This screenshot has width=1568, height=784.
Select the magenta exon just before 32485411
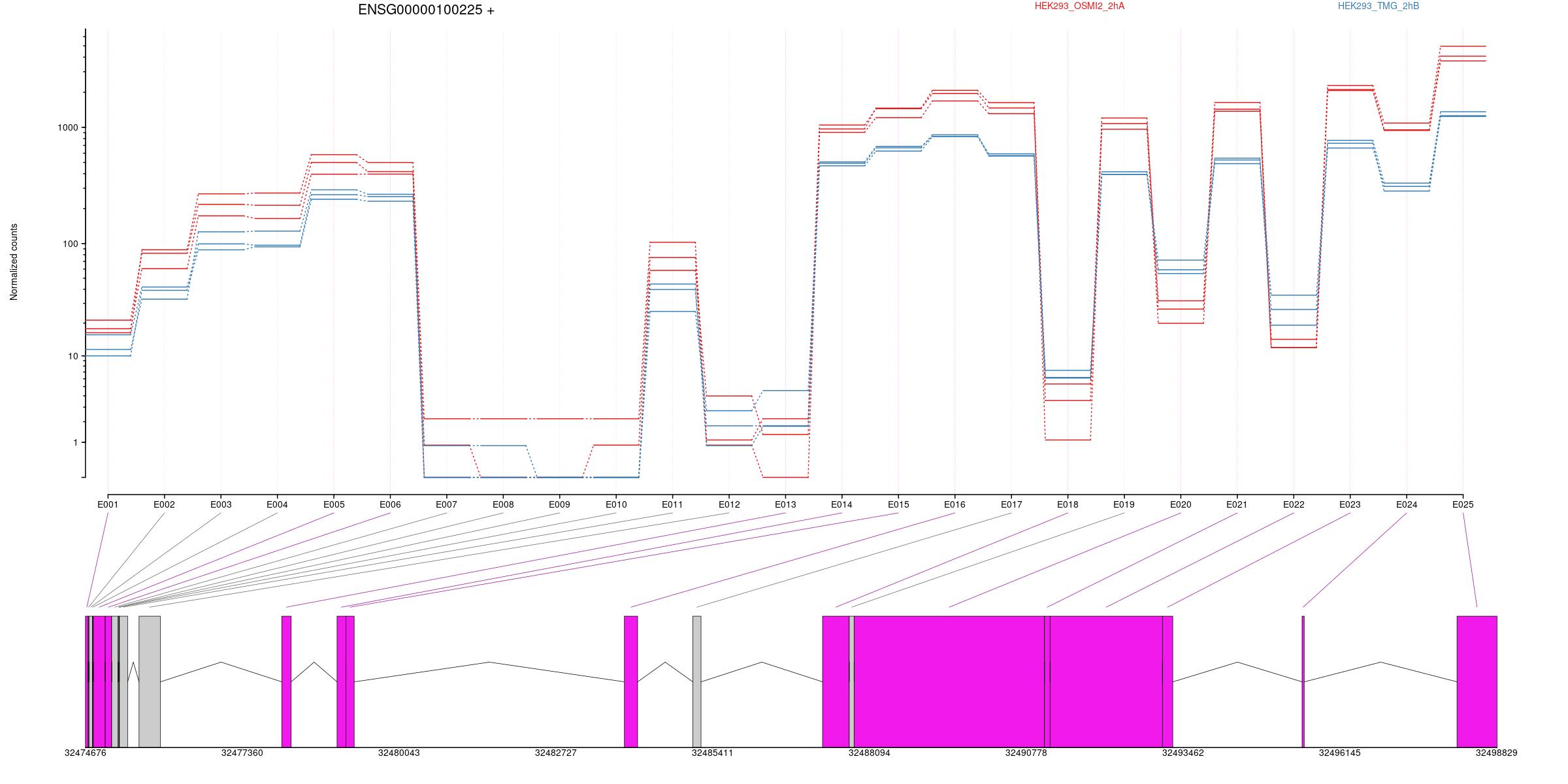click(630, 681)
